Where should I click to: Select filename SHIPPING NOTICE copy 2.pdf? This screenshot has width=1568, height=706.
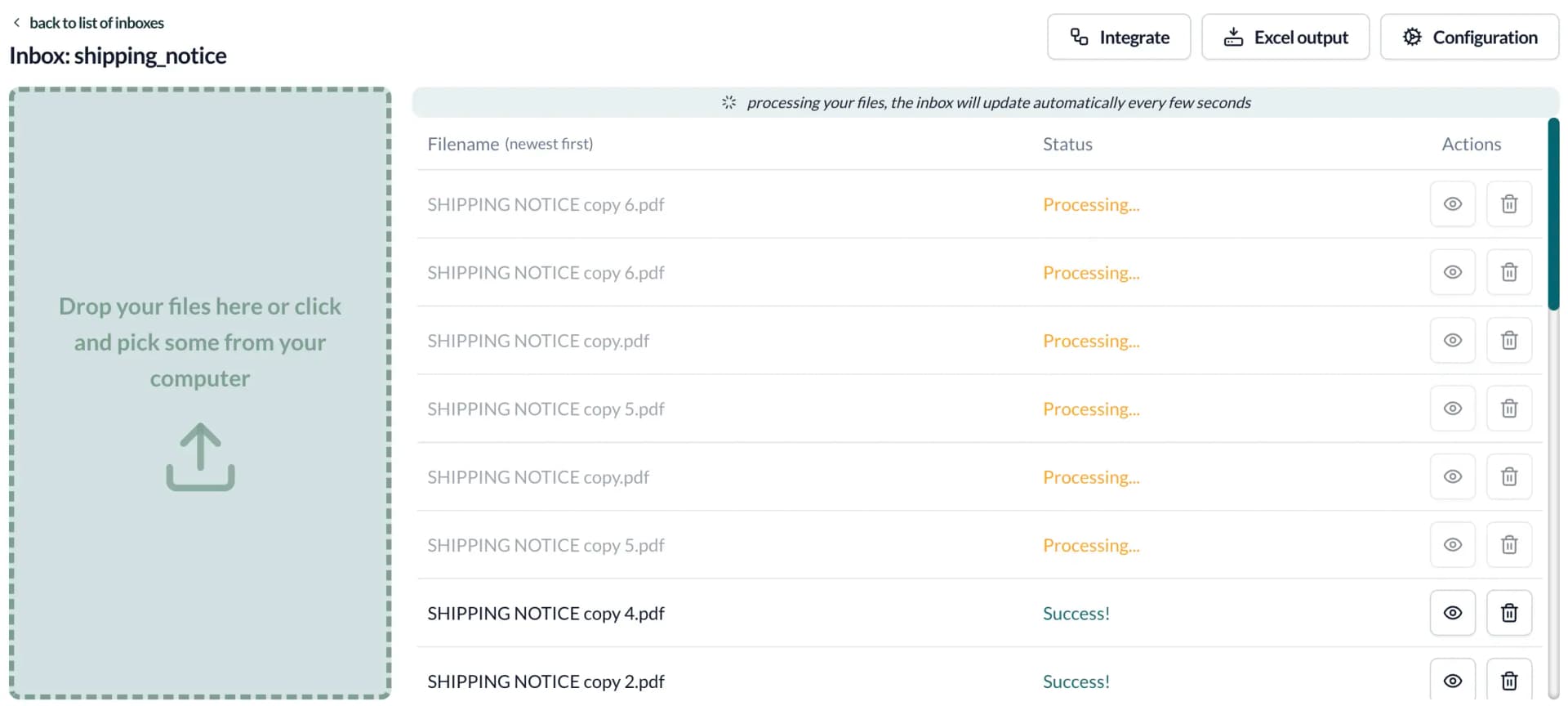point(546,681)
